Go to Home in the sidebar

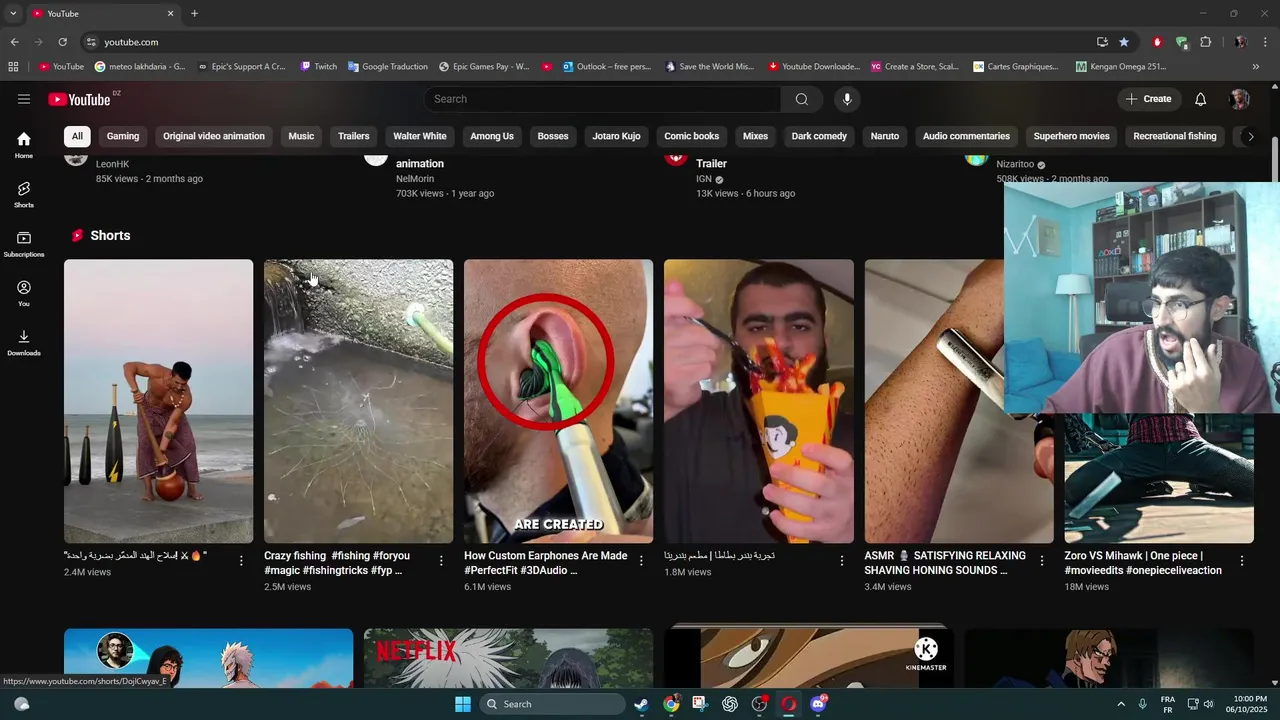24,145
